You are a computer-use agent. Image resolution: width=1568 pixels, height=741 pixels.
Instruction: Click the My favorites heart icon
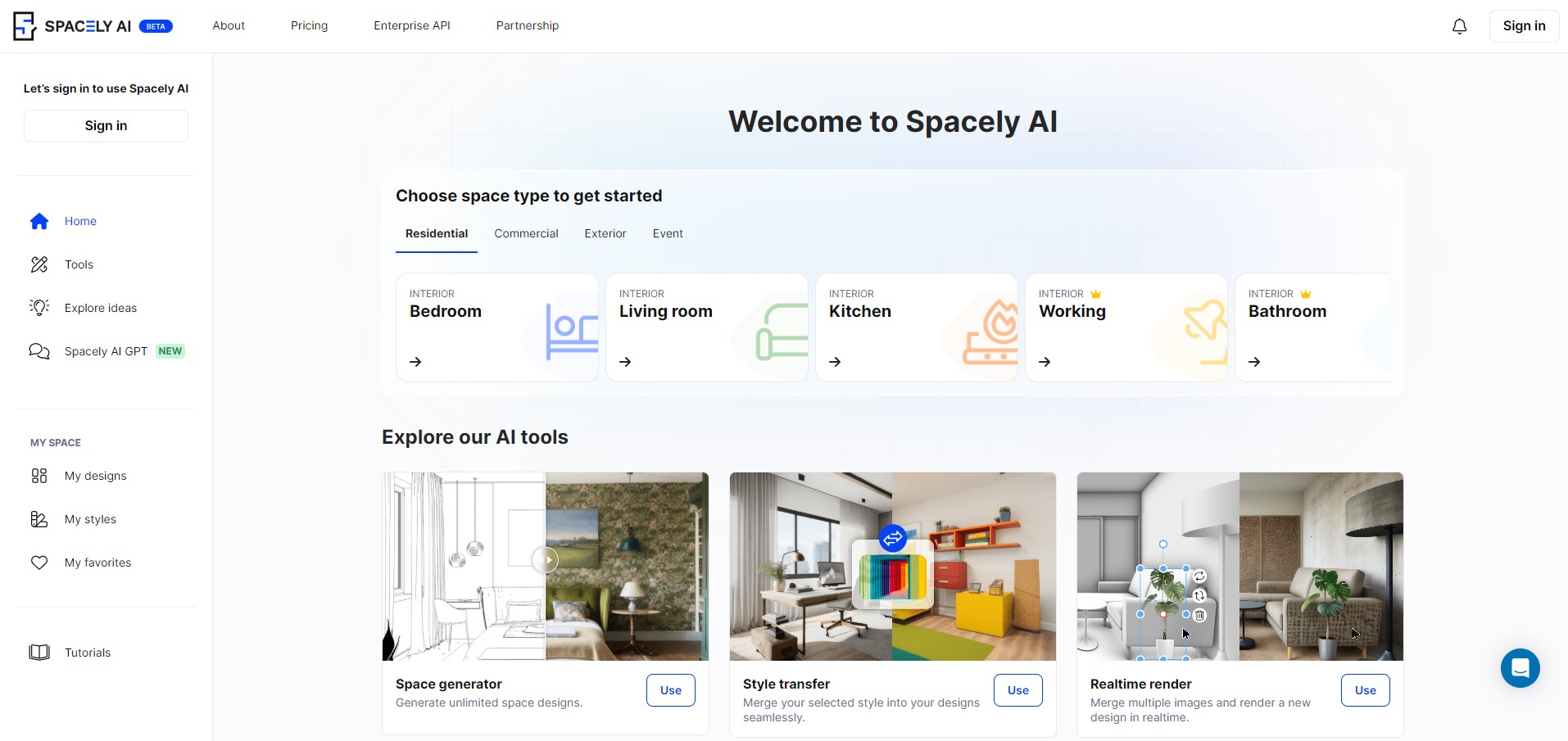39,563
